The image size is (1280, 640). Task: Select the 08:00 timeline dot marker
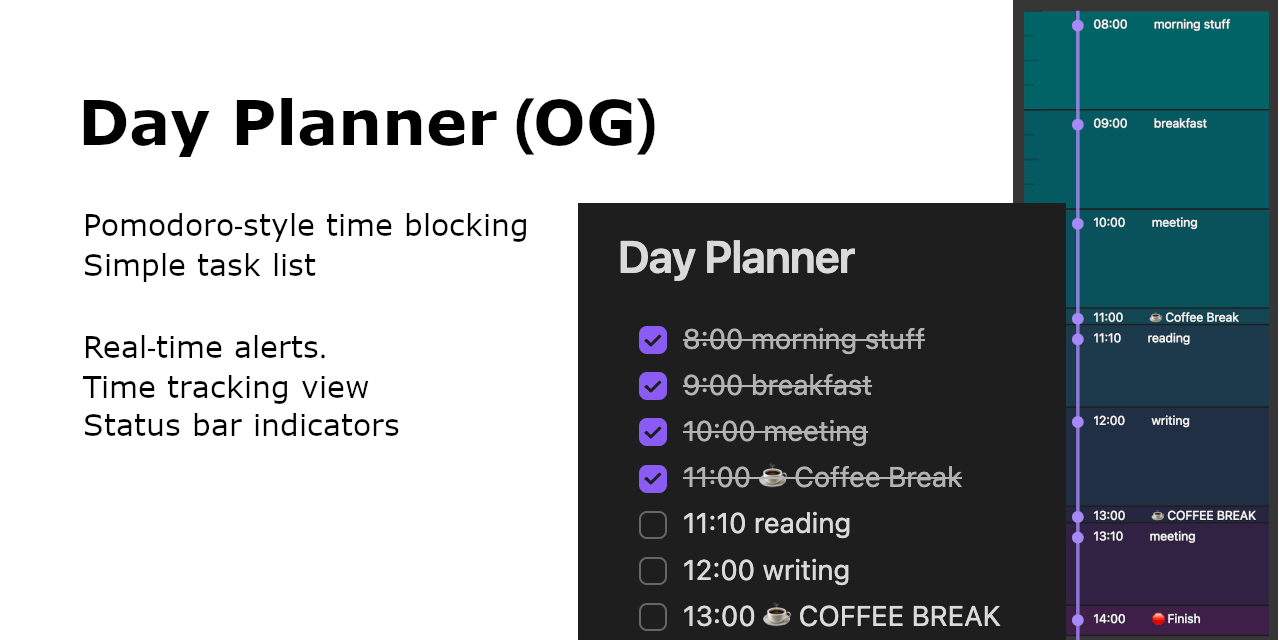[x=1077, y=26]
